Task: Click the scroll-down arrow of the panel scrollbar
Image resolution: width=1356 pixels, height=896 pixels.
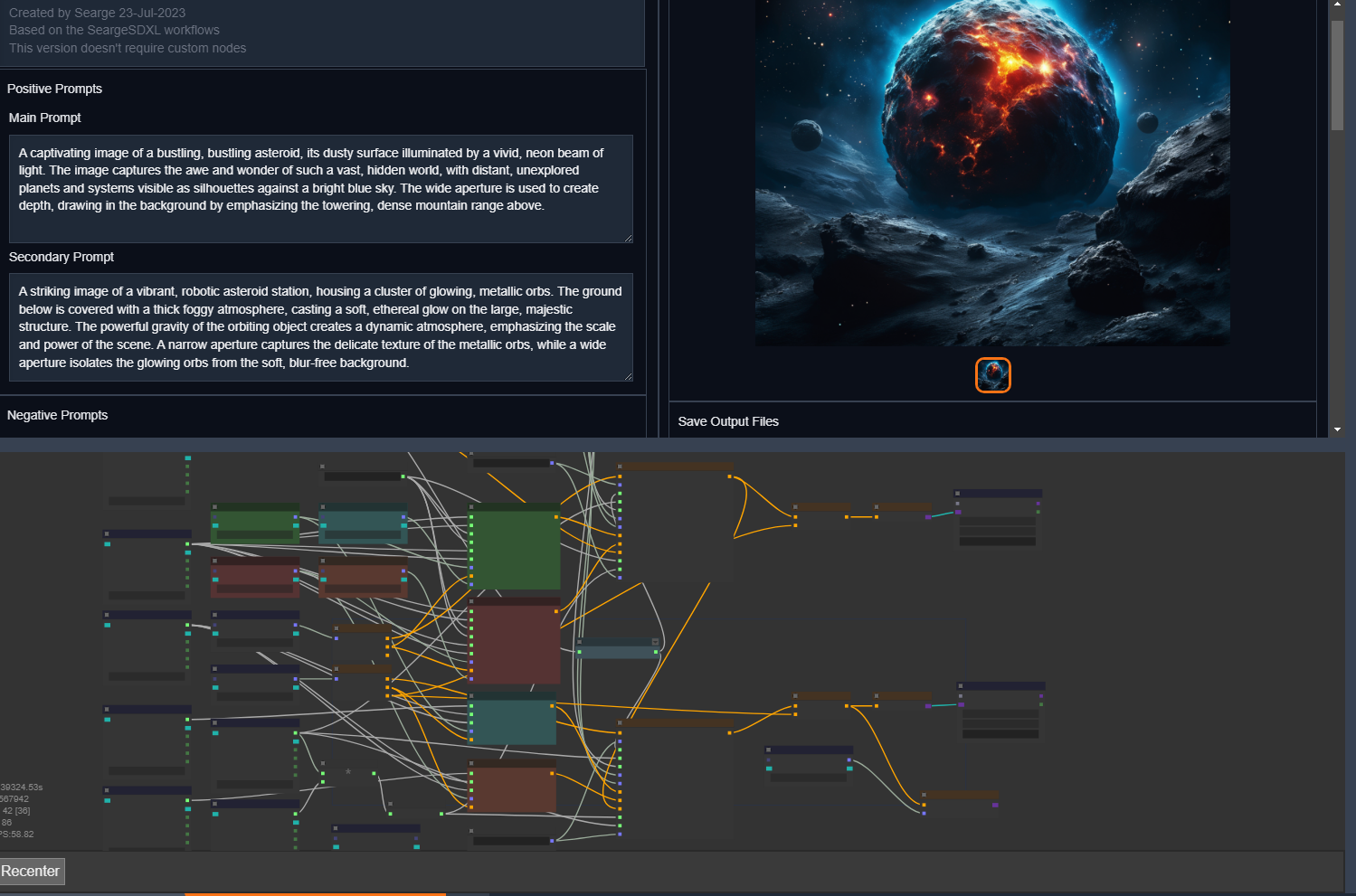Action: 1337,429
